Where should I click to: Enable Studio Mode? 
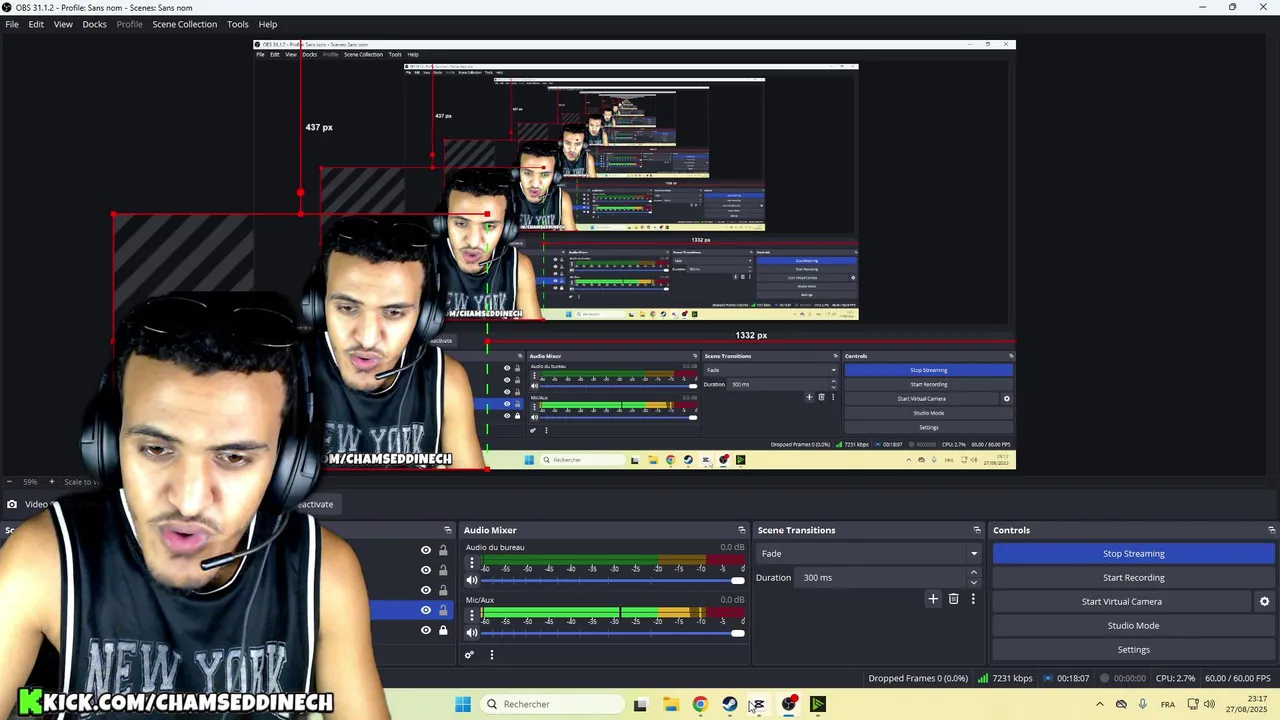coord(1133,626)
